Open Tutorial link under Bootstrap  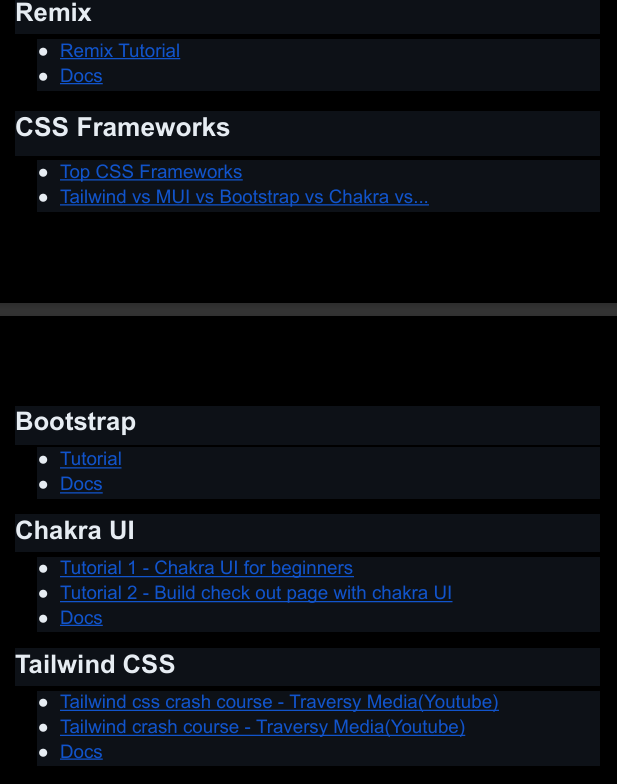91,459
